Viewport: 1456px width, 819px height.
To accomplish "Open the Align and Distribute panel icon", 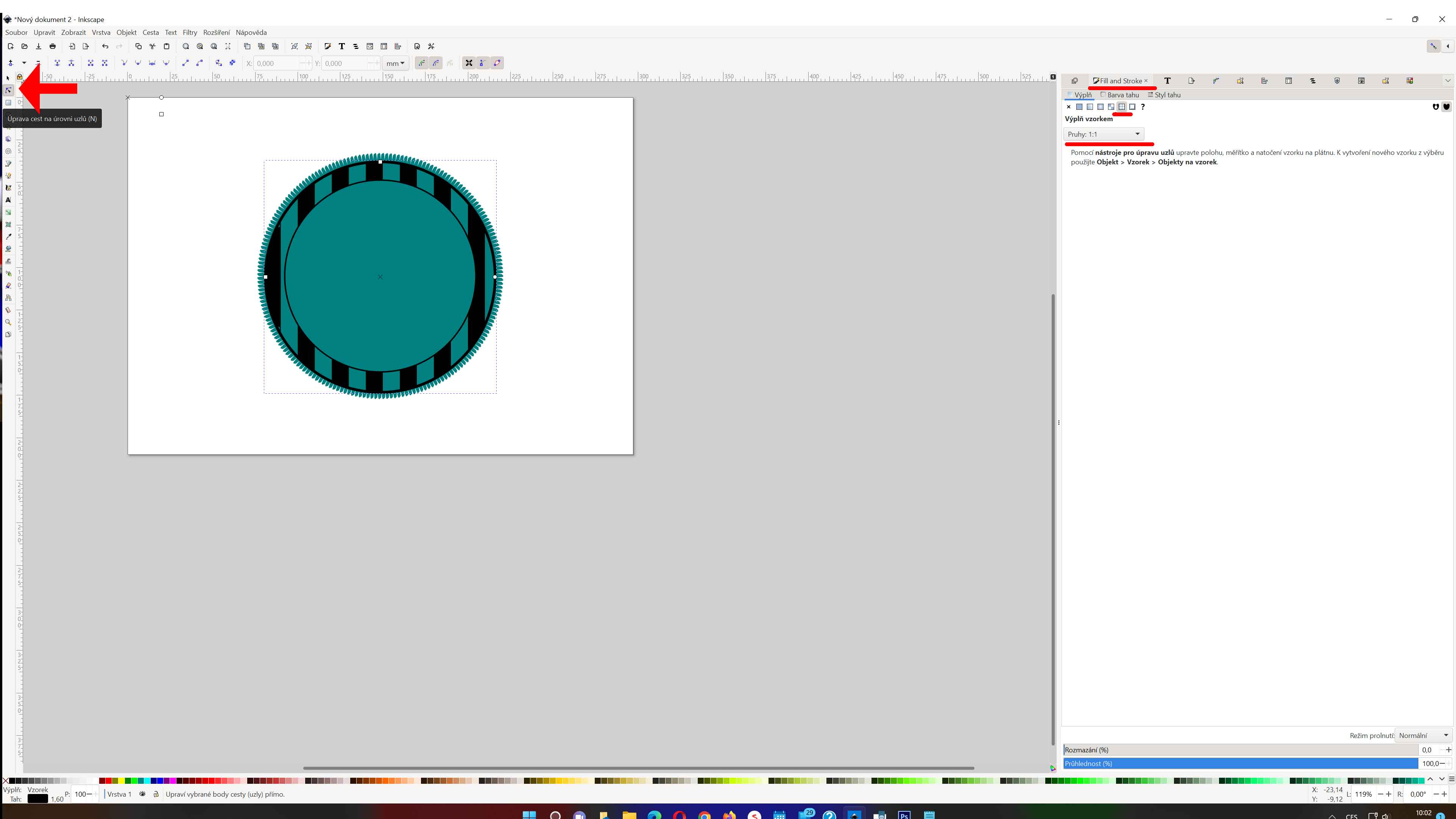I will click(398, 46).
